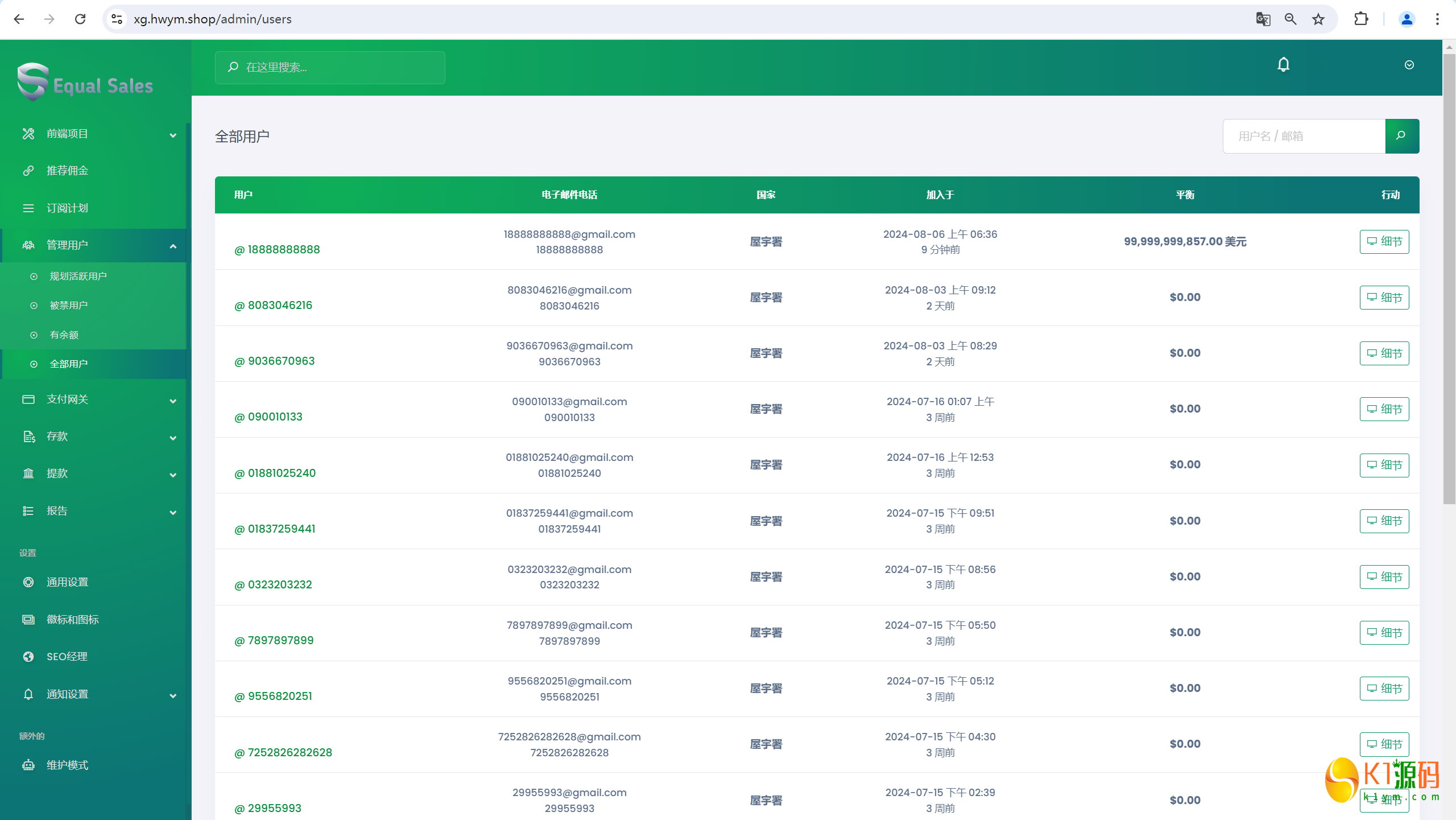This screenshot has width=1456, height=820.
Task: Click the 存款 document icon in the sidebar
Action: coord(28,436)
